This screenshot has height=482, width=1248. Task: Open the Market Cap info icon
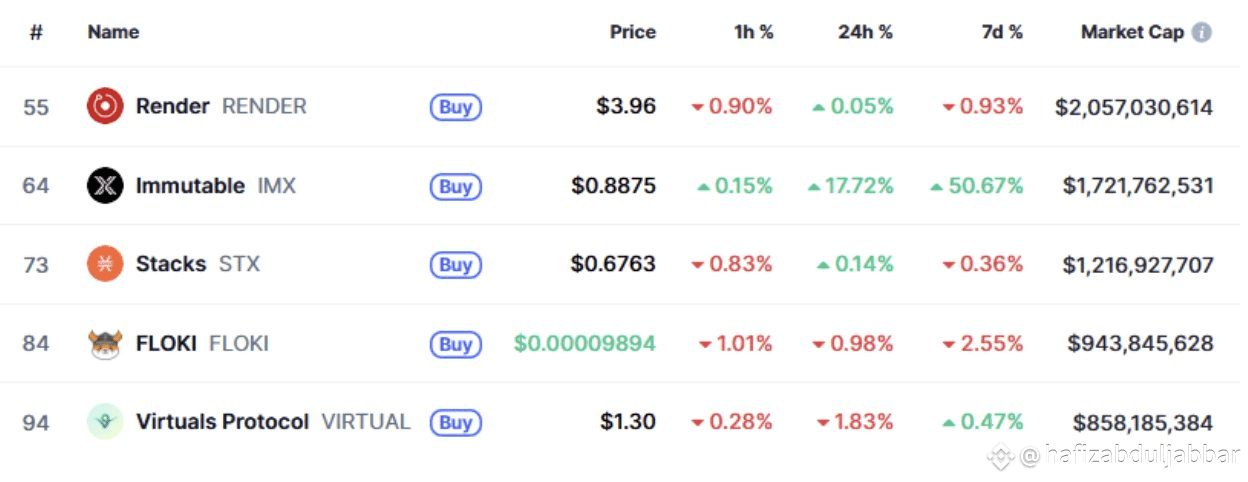[1202, 32]
